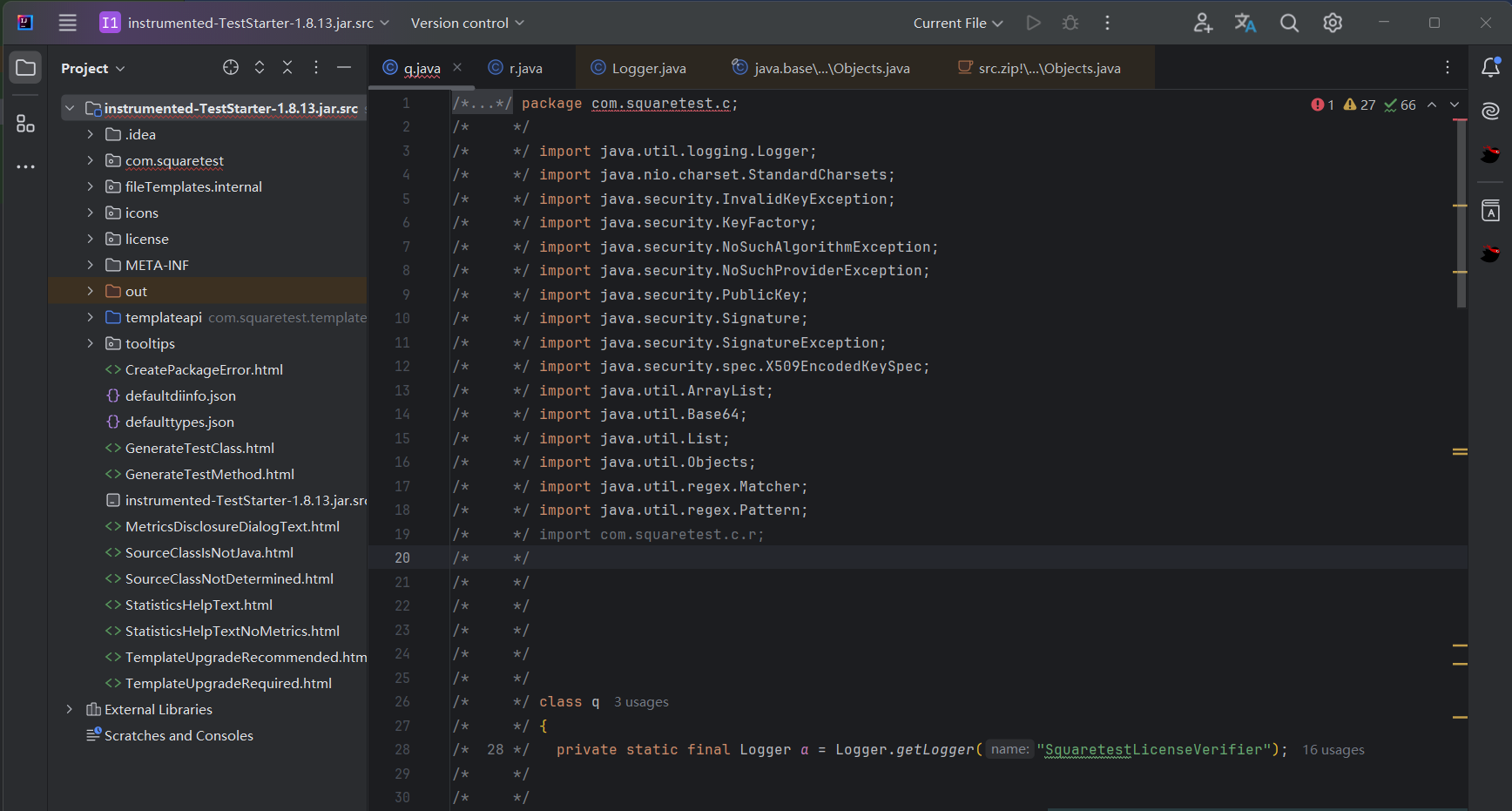Run the current file
Screen dimensions: 1512x811
(1033, 23)
